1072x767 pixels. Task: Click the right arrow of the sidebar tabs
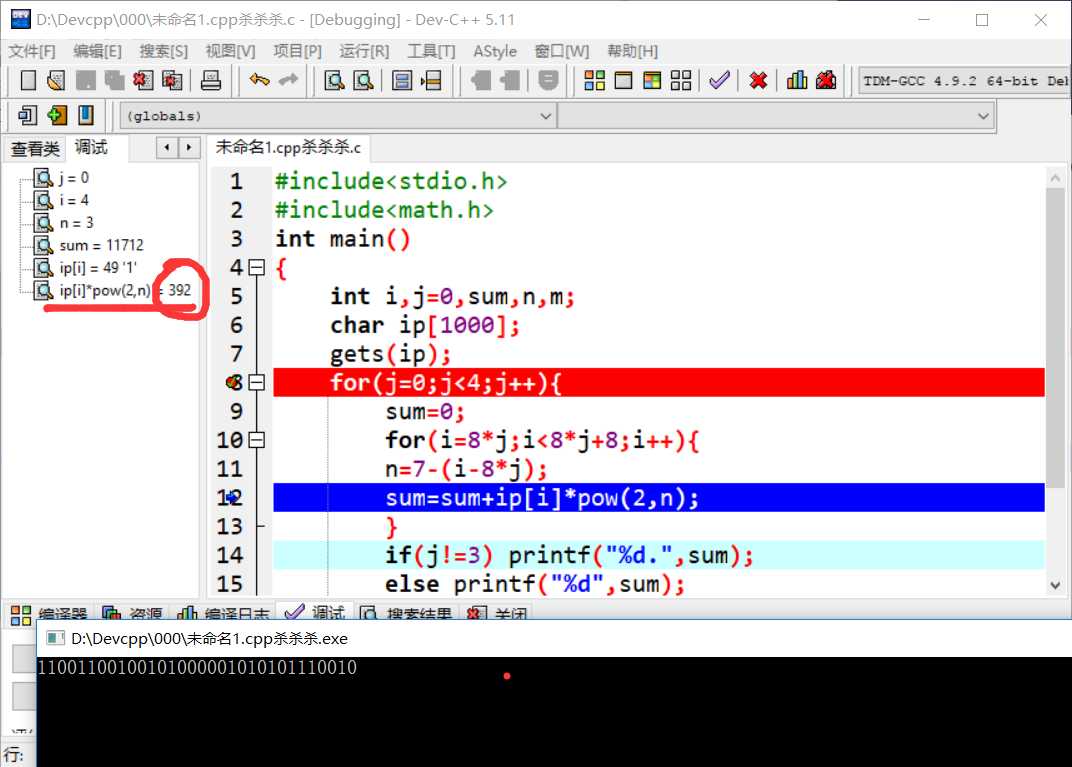[189, 147]
